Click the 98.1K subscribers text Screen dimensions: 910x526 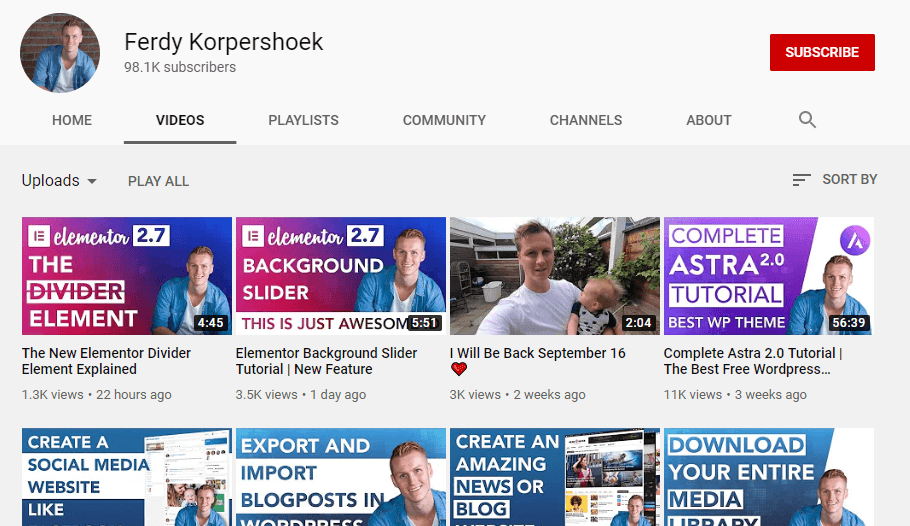(180, 67)
